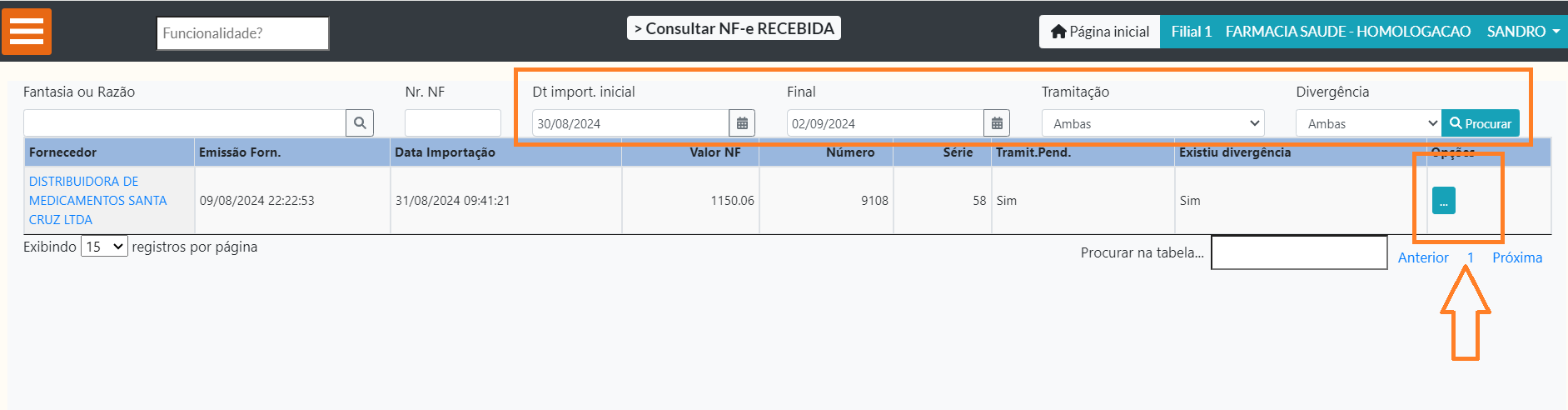
Task: Open the initial import date calendar picker
Action: point(742,123)
